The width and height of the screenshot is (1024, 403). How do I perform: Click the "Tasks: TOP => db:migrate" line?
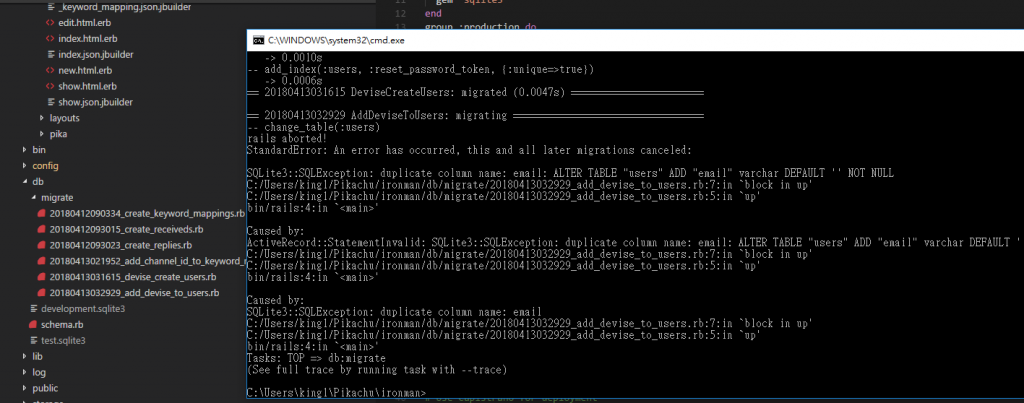pos(316,359)
